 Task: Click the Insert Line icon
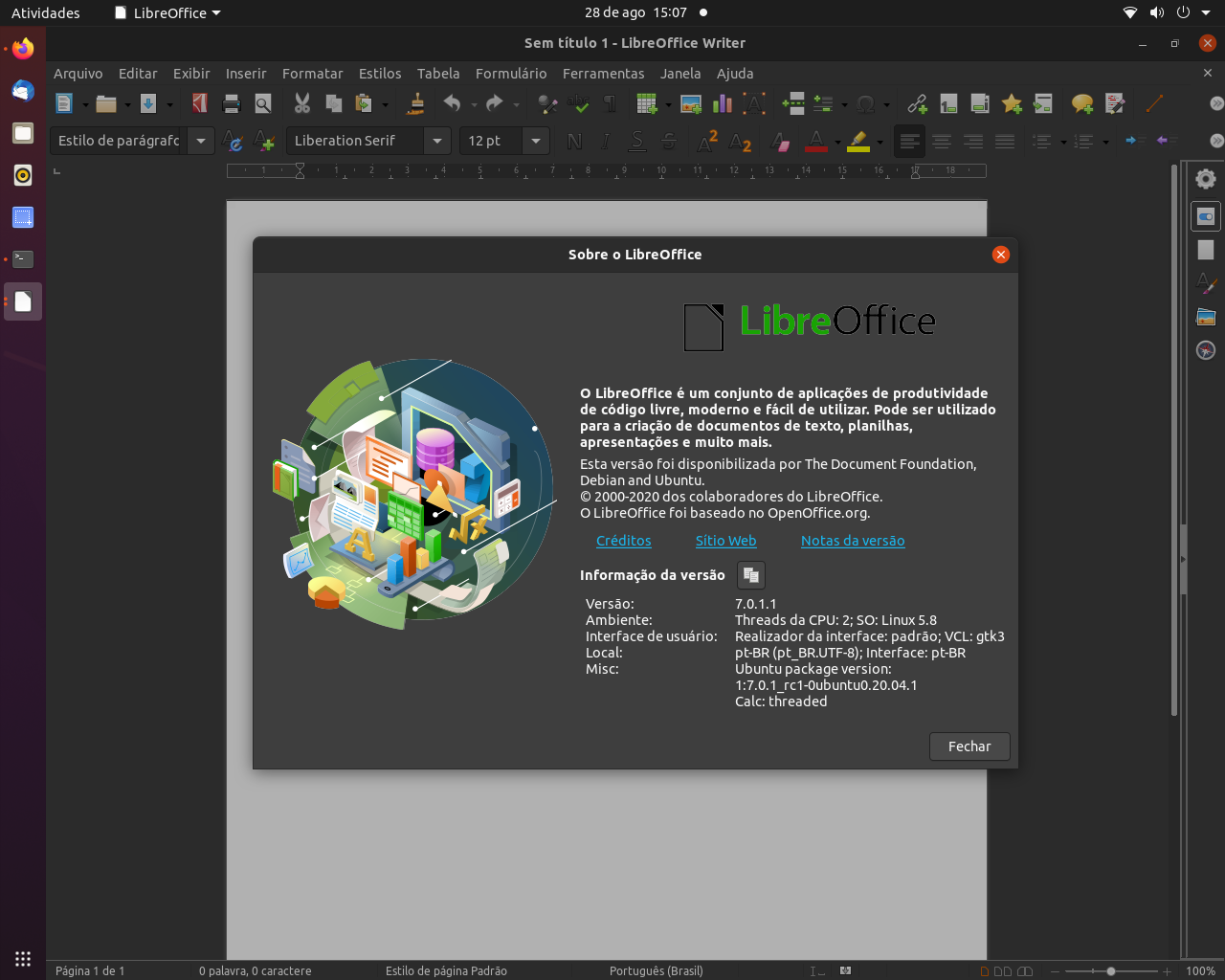coord(1154,103)
